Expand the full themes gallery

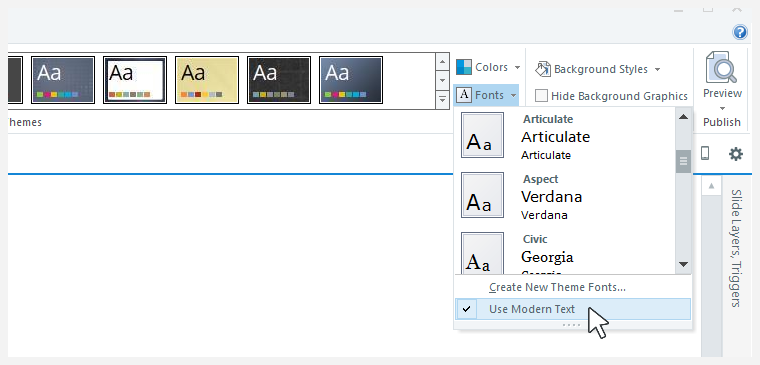pos(442,99)
